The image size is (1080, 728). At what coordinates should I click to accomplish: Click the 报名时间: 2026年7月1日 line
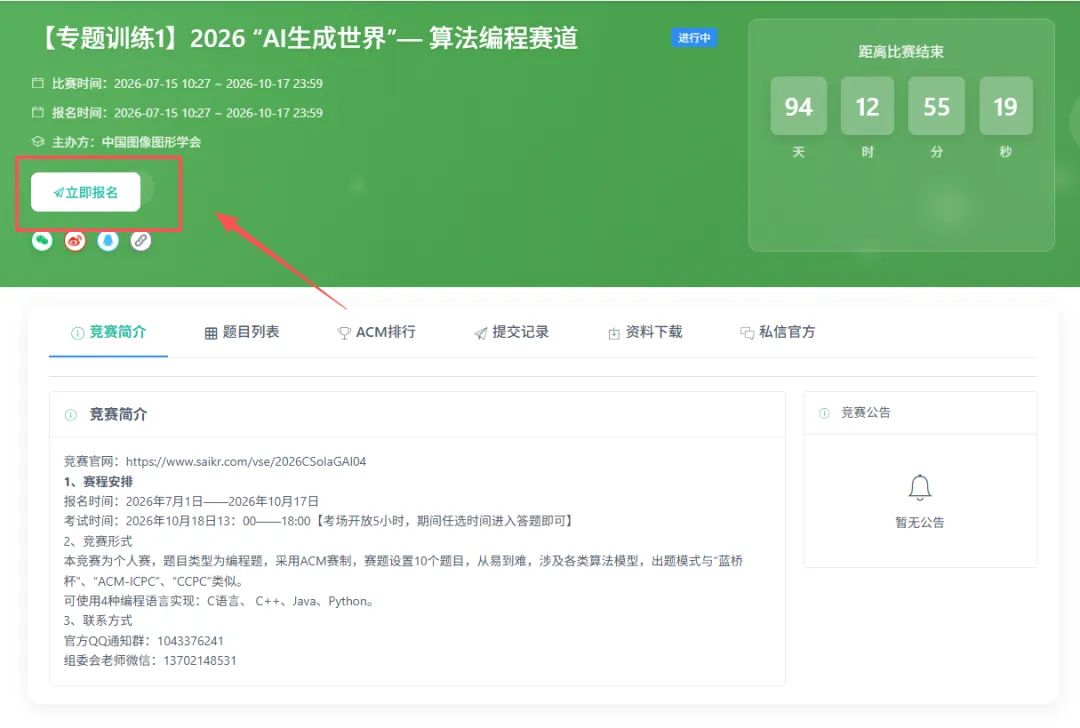pos(191,501)
